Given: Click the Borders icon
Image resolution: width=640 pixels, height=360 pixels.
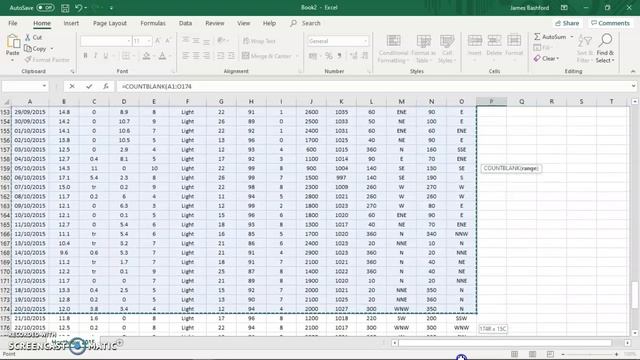Looking at the screenshot, I should point(126,56).
